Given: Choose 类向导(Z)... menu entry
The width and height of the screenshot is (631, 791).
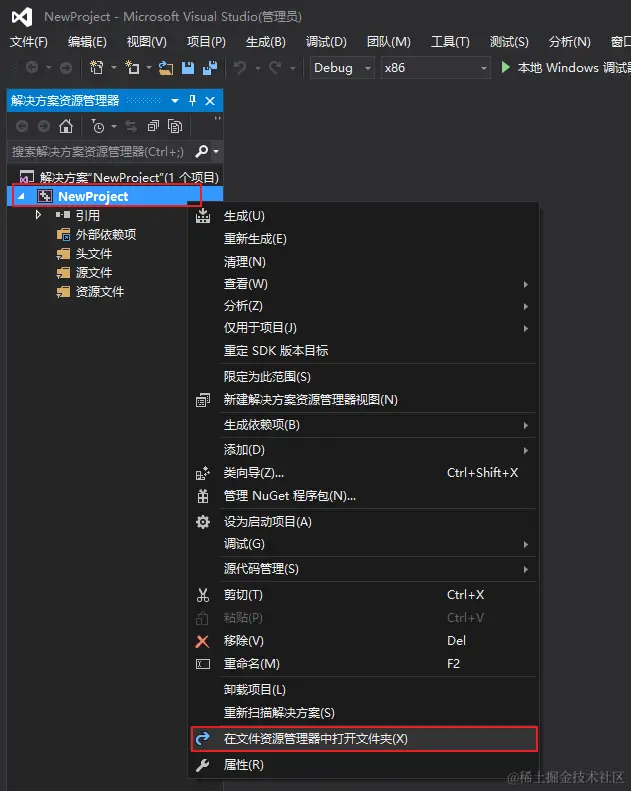Looking at the screenshot, I should [x=363, y=473].
